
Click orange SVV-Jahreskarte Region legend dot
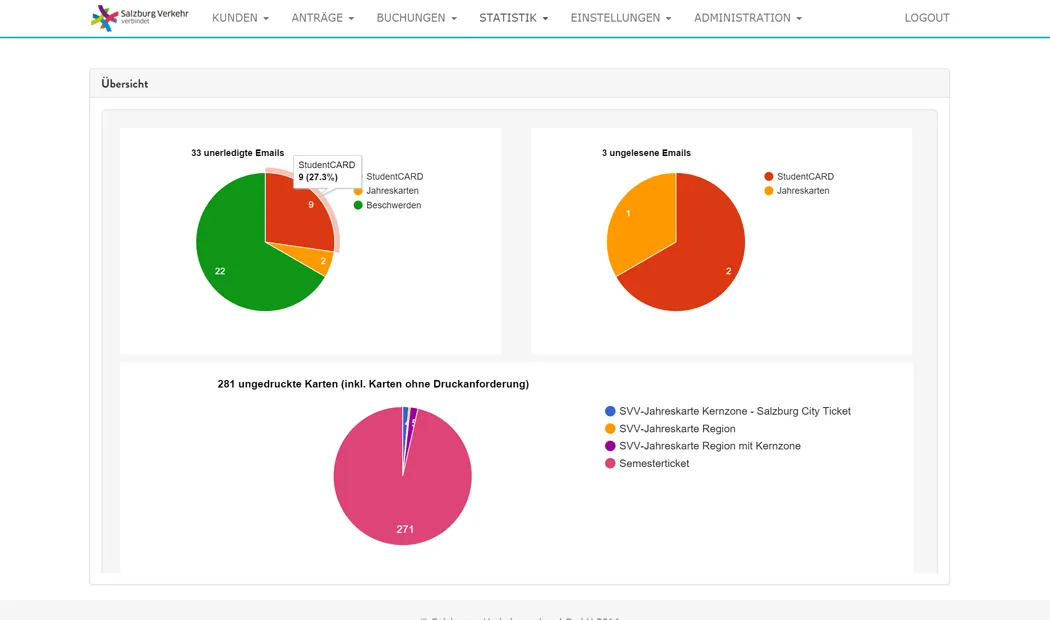[610, 429]
